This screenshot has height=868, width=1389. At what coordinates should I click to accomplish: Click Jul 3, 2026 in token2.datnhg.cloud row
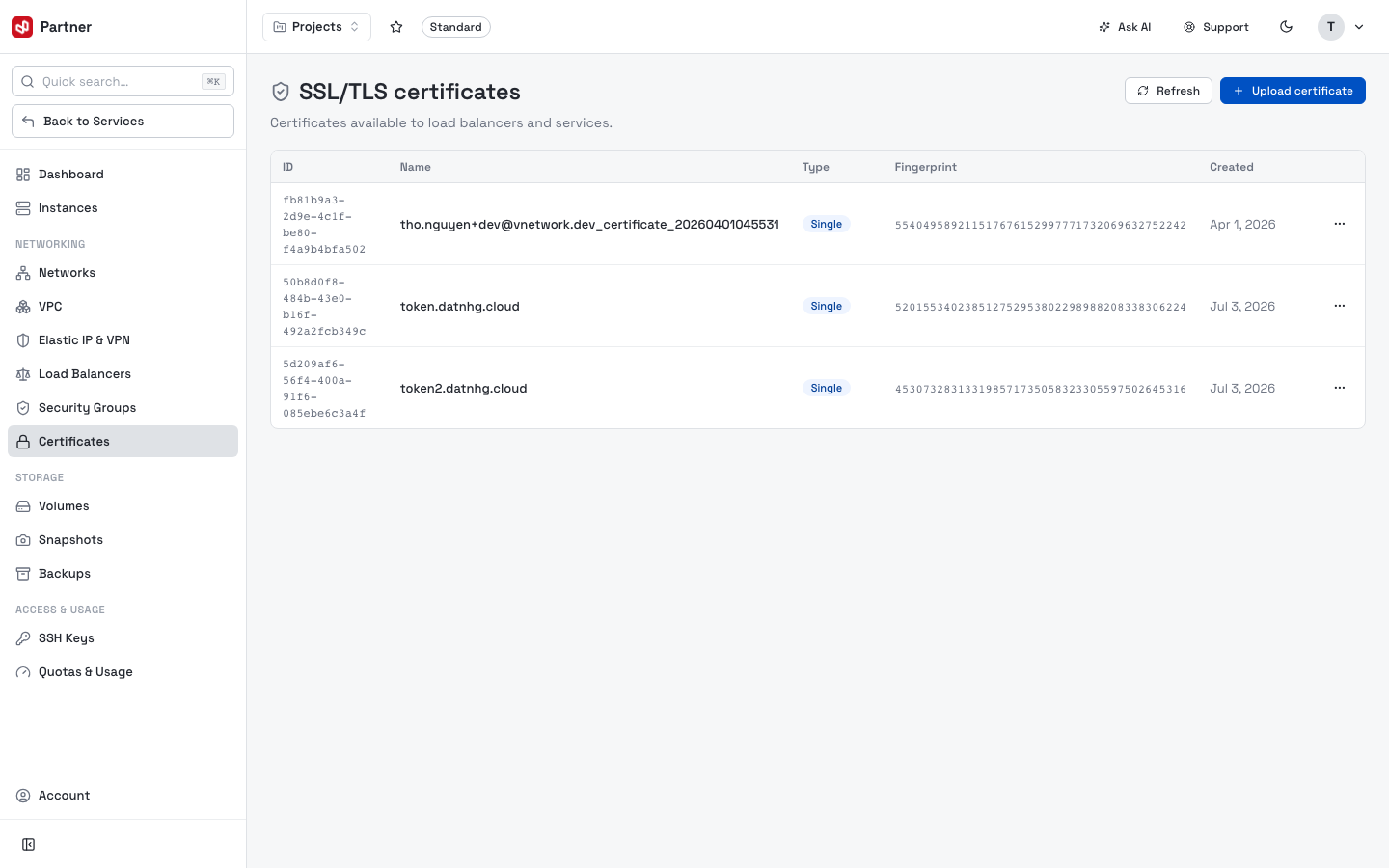[x=1242, y=388]
